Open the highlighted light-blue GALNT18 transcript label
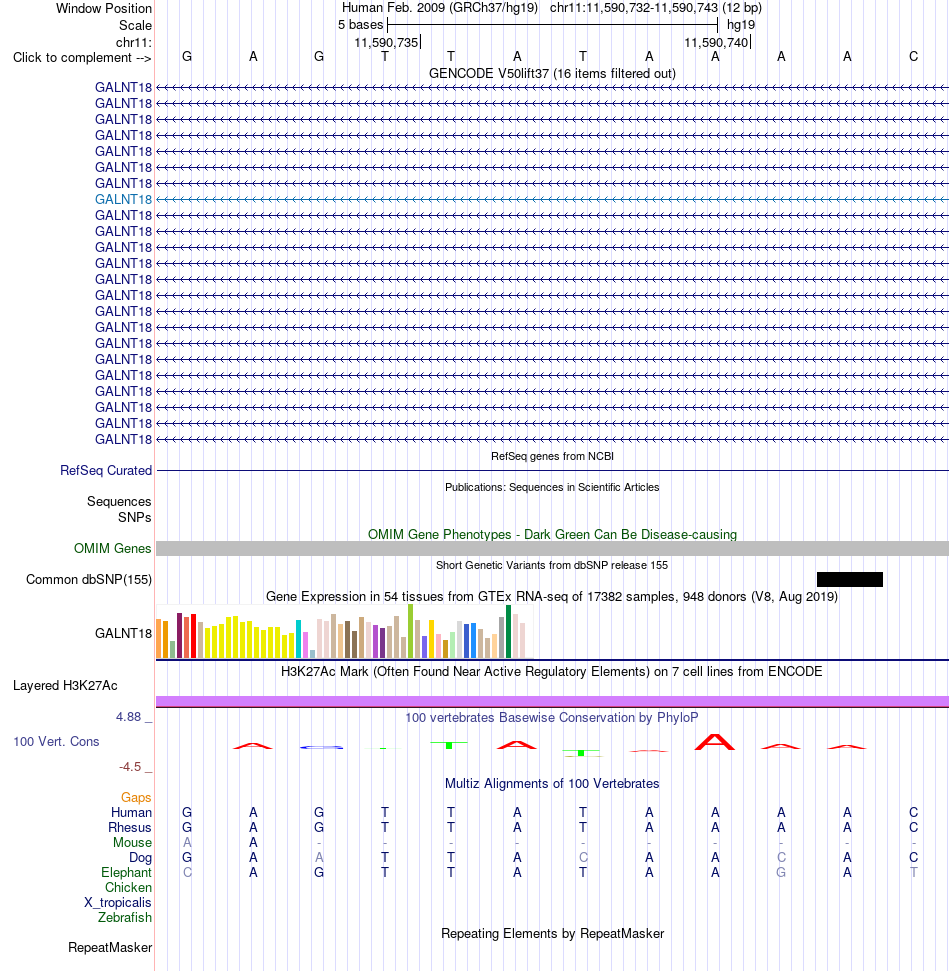The image size is (950, 971). (123, 199)
